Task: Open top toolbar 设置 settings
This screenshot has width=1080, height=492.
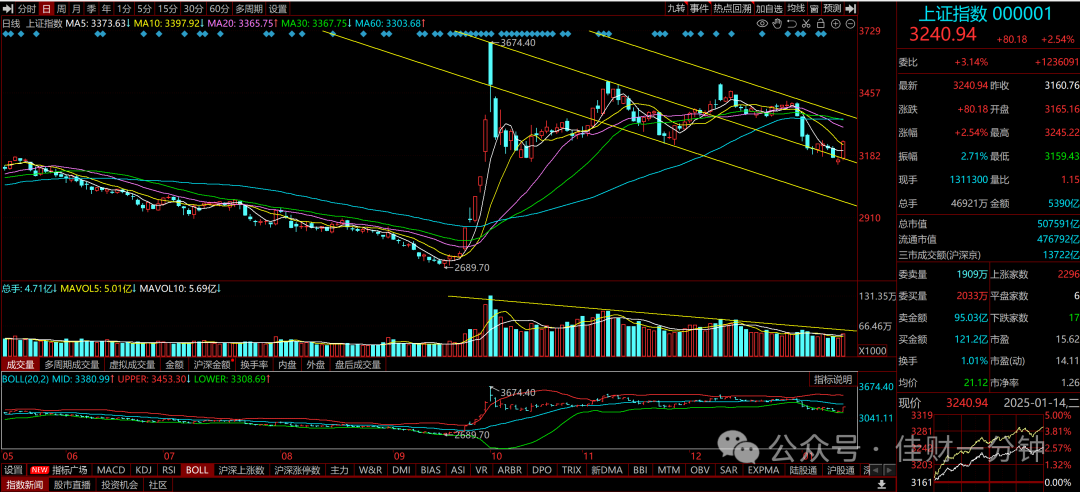Action: tap(278, 9)
